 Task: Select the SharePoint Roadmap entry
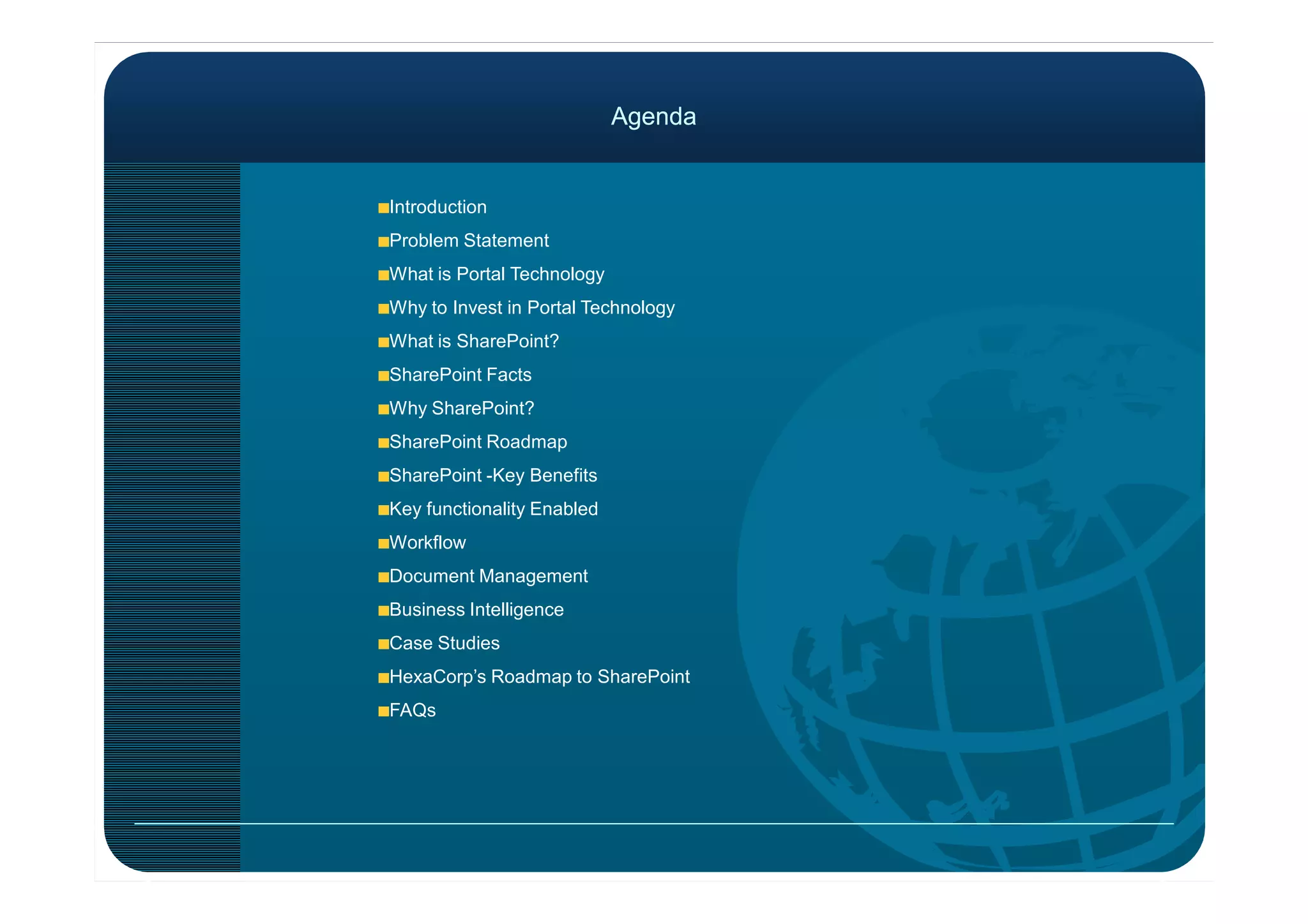tap(478, 442)
